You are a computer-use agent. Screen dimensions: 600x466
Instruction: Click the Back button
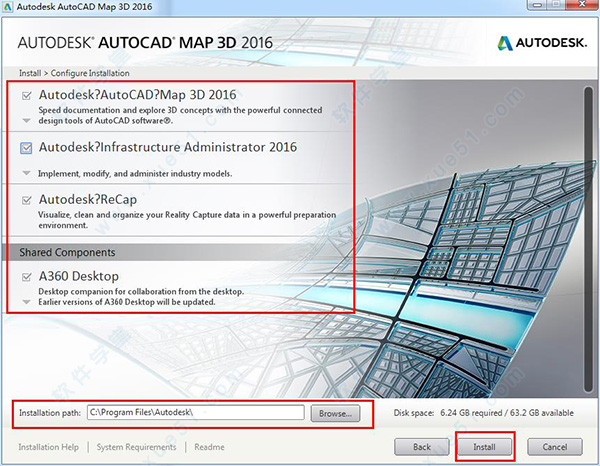[x=422, y=446]
